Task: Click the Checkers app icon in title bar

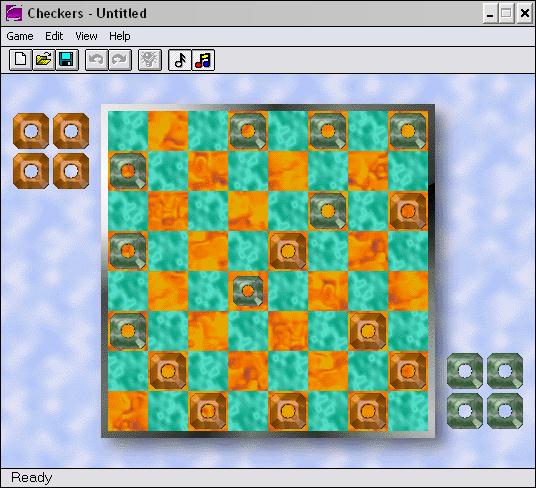Action: click(14, 13)
